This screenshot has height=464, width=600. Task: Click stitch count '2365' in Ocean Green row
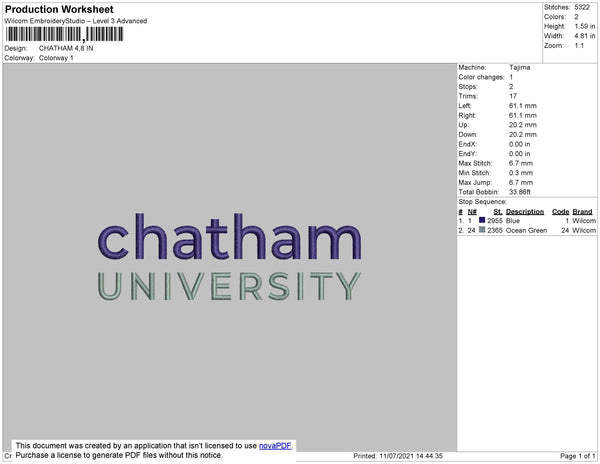point(495,230)
